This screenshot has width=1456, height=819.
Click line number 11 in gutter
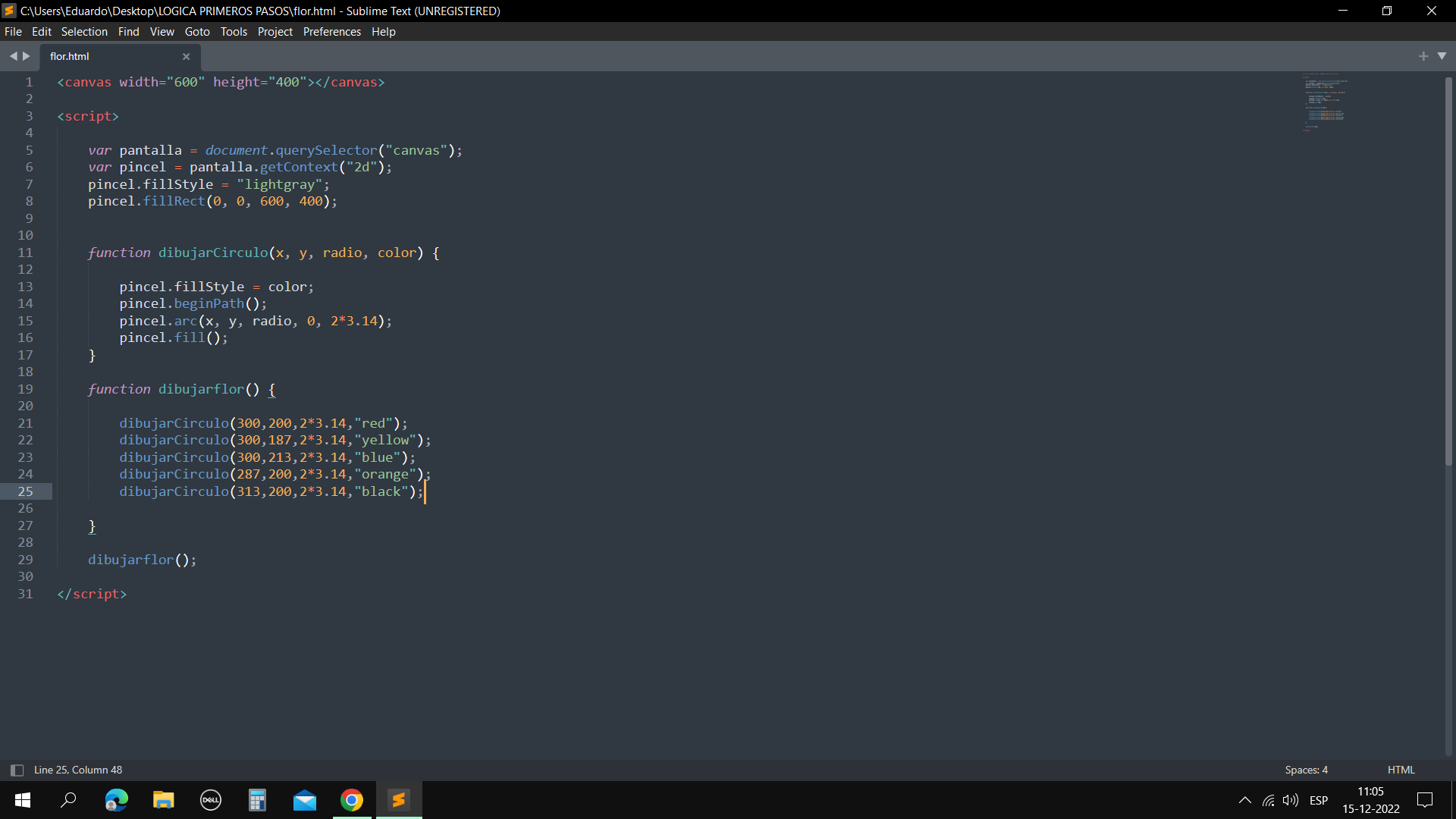pyautogui.click(x=25, y=253)
